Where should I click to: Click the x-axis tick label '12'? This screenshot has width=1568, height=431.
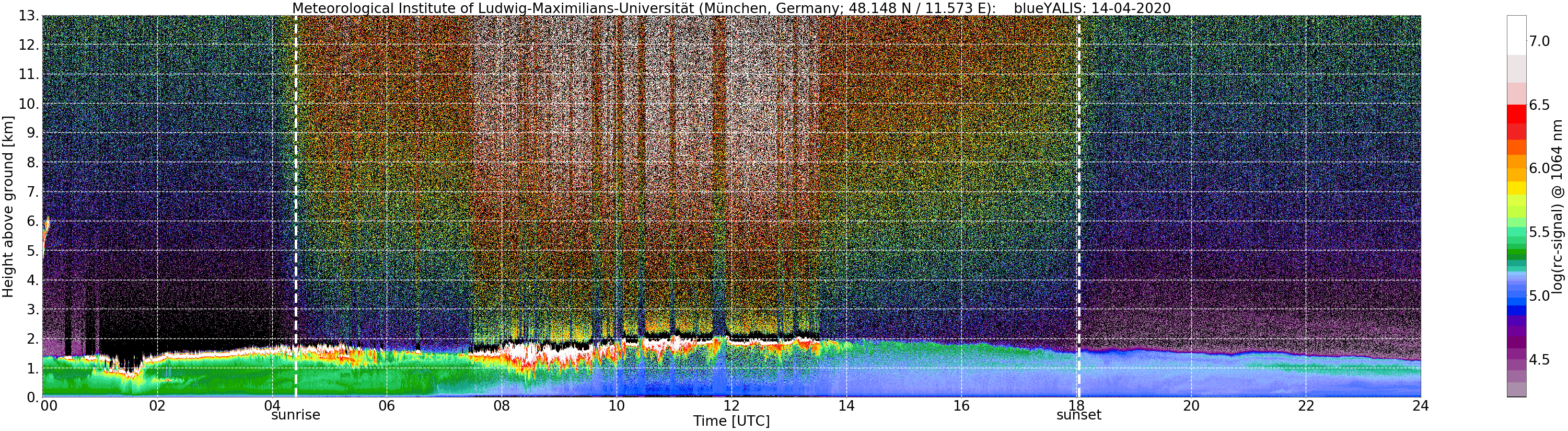[731, 405]
